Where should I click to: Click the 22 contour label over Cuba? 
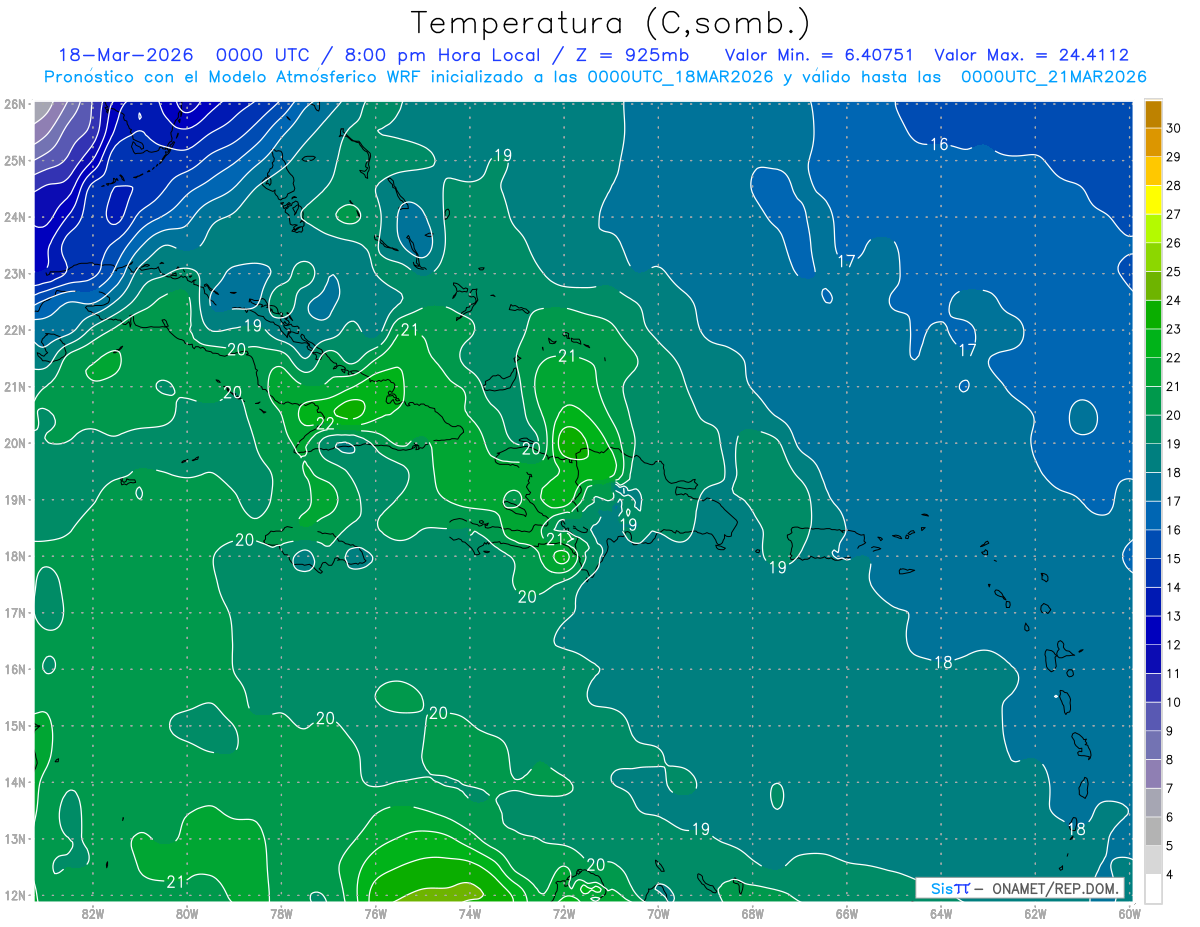325,424
